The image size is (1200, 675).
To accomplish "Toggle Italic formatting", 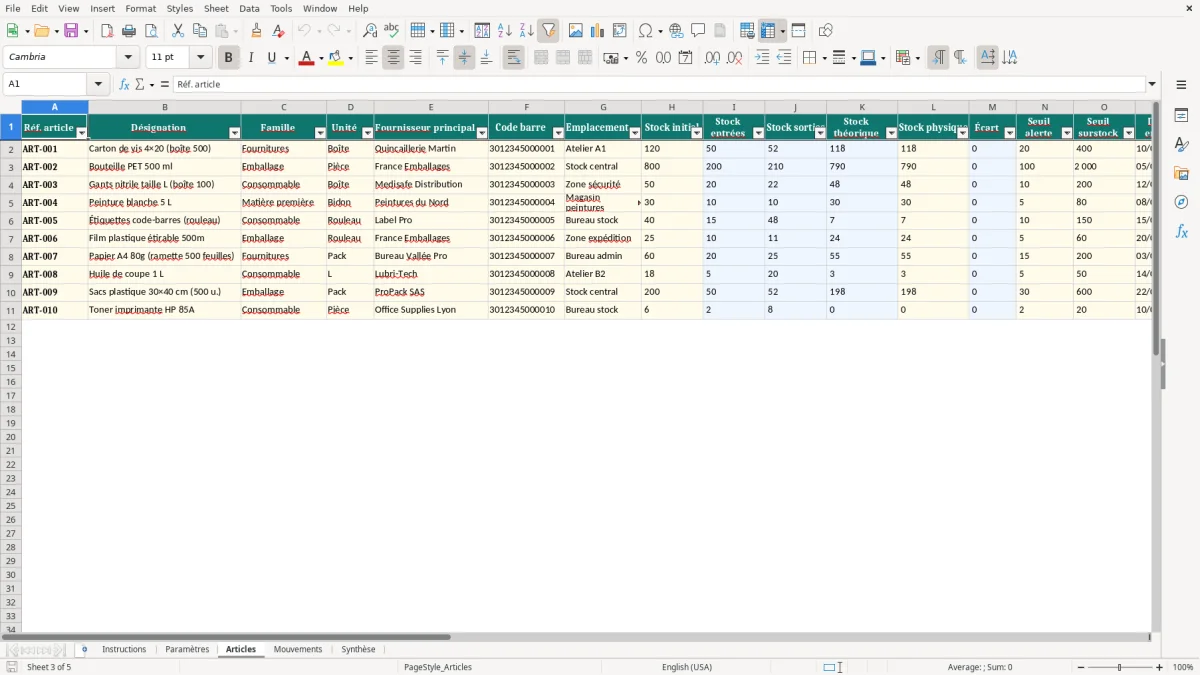I will coord(251,58).
